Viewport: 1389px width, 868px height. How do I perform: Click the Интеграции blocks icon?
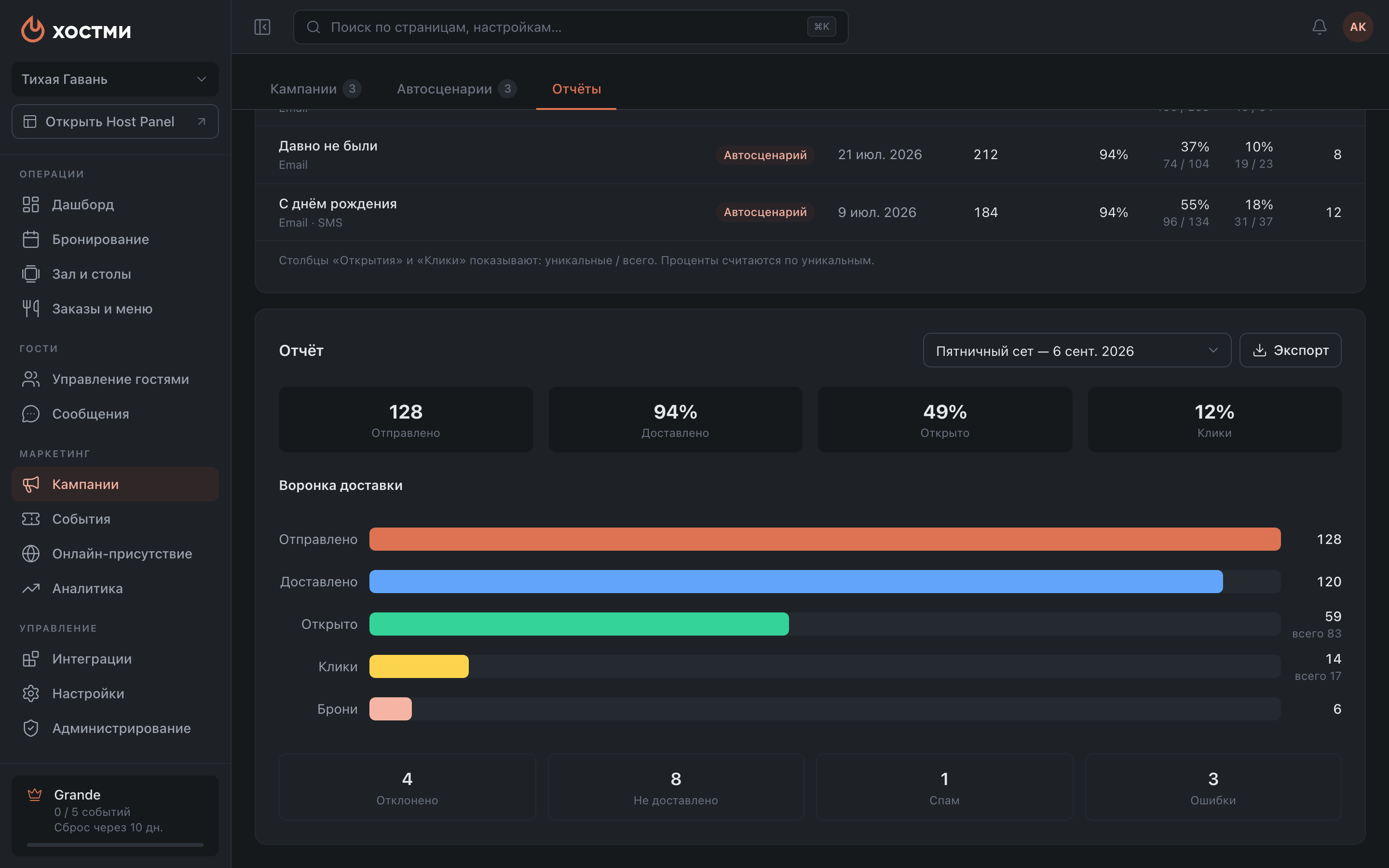(x=31, y=658)
